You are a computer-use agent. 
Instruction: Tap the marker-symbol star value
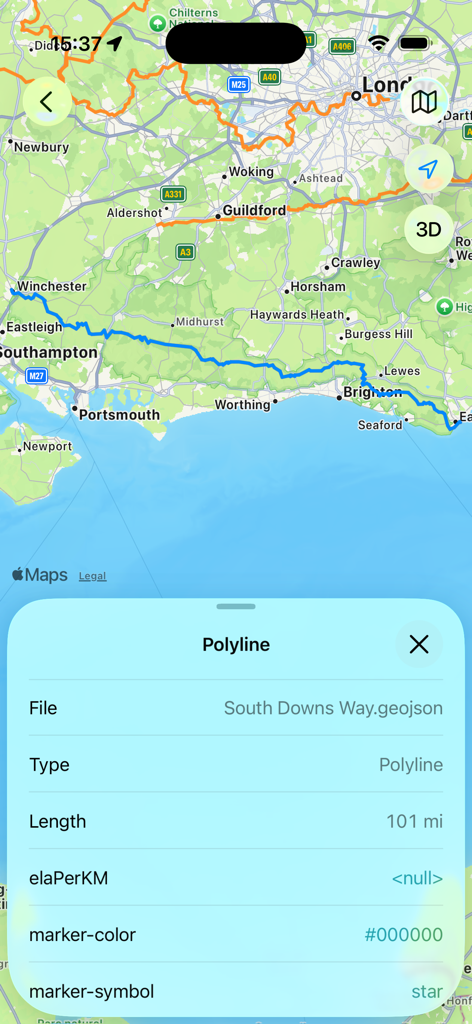(427, 992)
